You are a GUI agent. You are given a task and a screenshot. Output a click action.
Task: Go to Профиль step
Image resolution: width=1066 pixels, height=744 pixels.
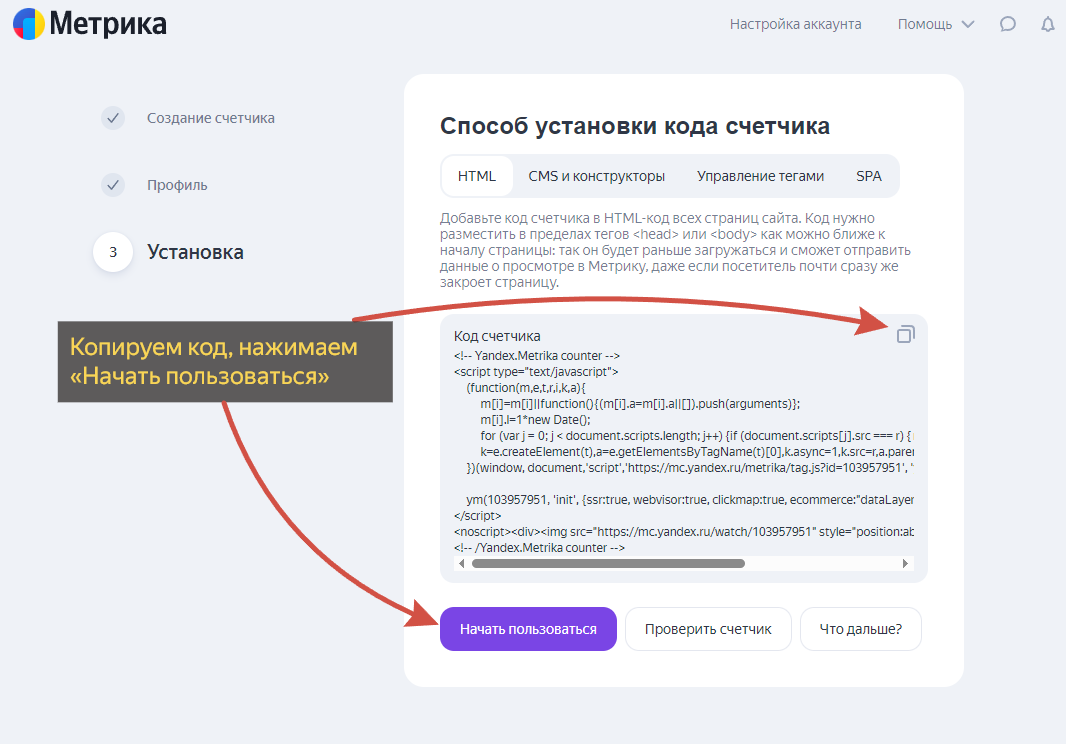point(177,185)
